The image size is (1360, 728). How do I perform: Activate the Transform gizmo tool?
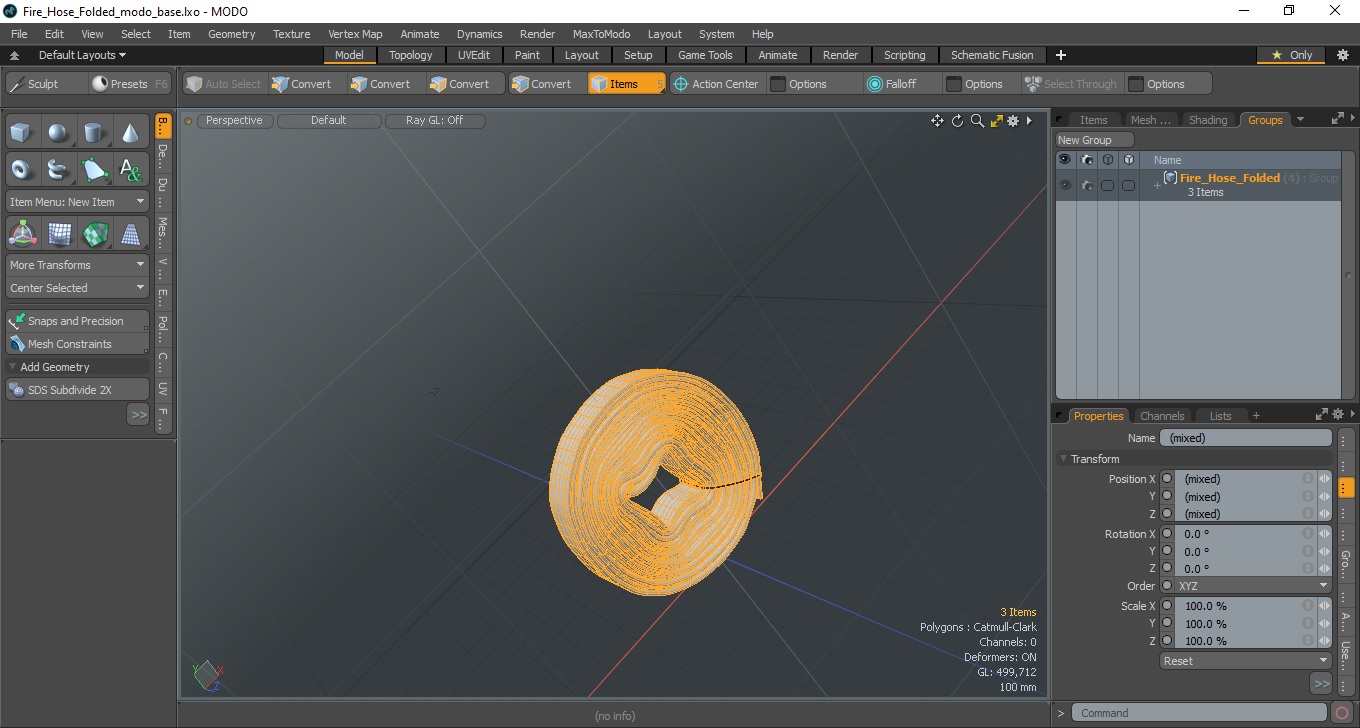22,234
